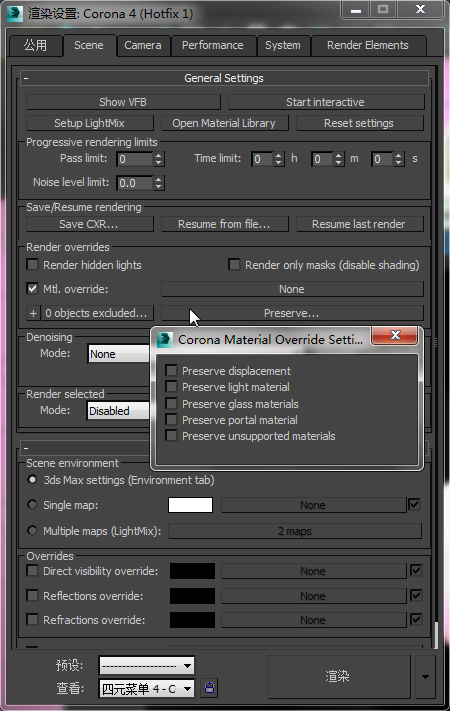The image size is (450, 711).
Task: Click Resume from file button
Action: 224,224
